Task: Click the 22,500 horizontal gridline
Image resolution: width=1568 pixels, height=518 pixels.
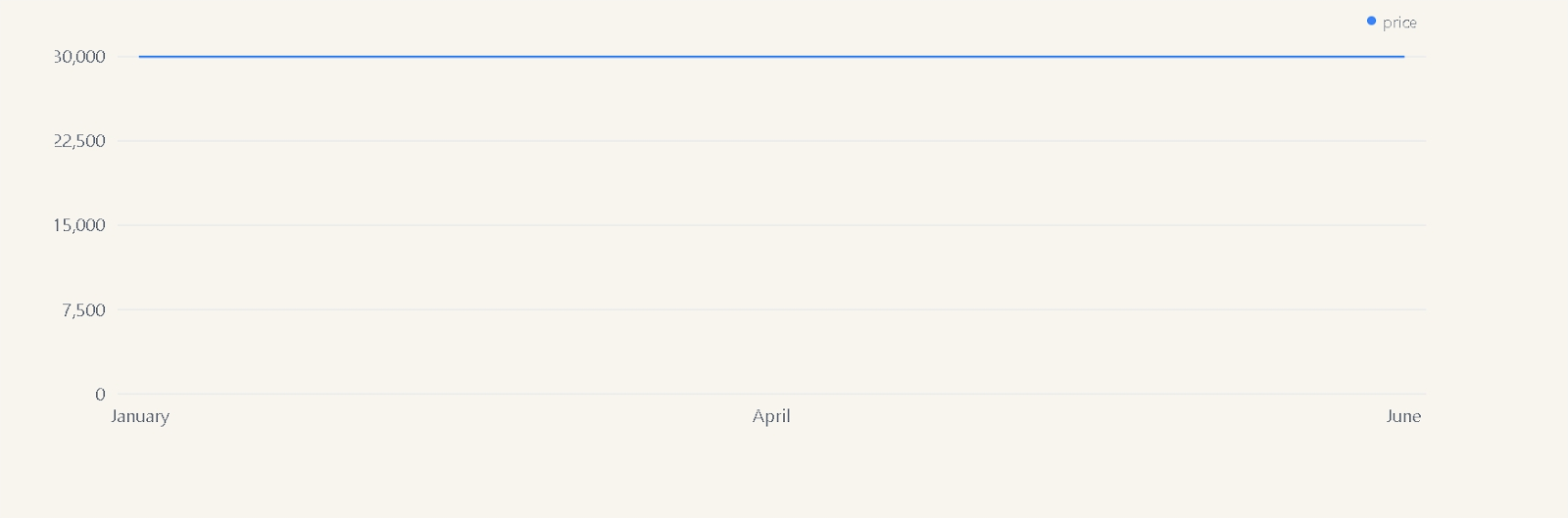Action: pos(588,141)
